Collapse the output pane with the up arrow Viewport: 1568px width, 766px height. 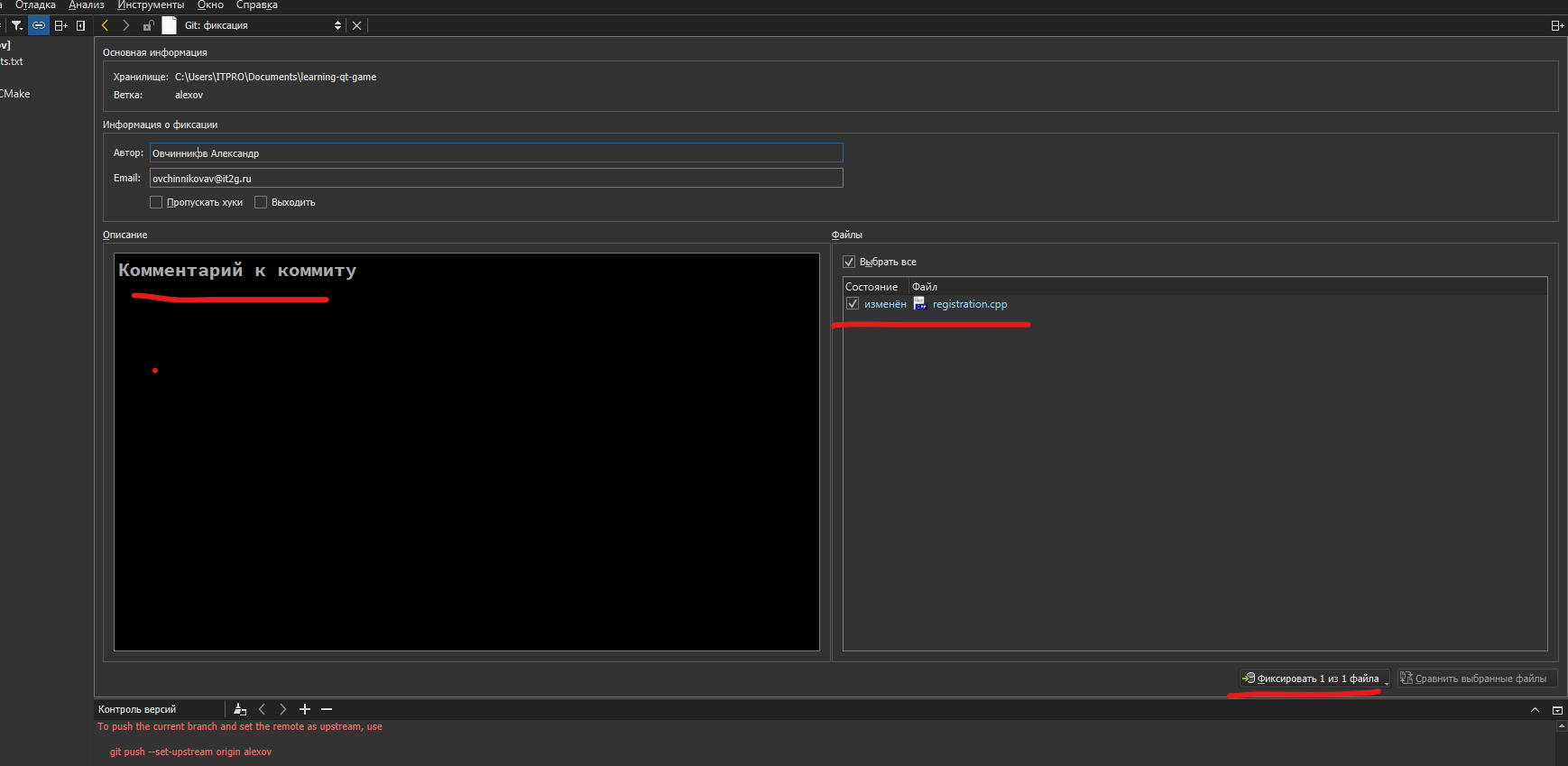click(1535, 710)
